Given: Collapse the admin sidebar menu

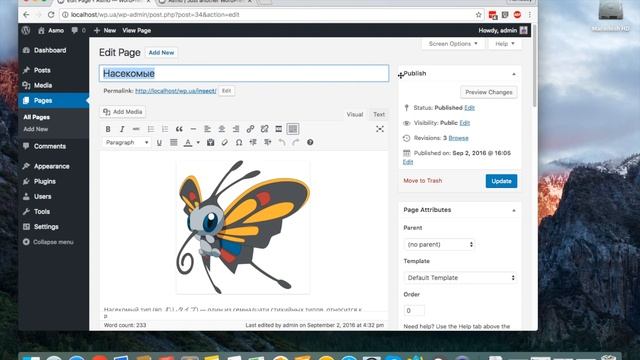Looking at the screenshot, I should 49,242.
